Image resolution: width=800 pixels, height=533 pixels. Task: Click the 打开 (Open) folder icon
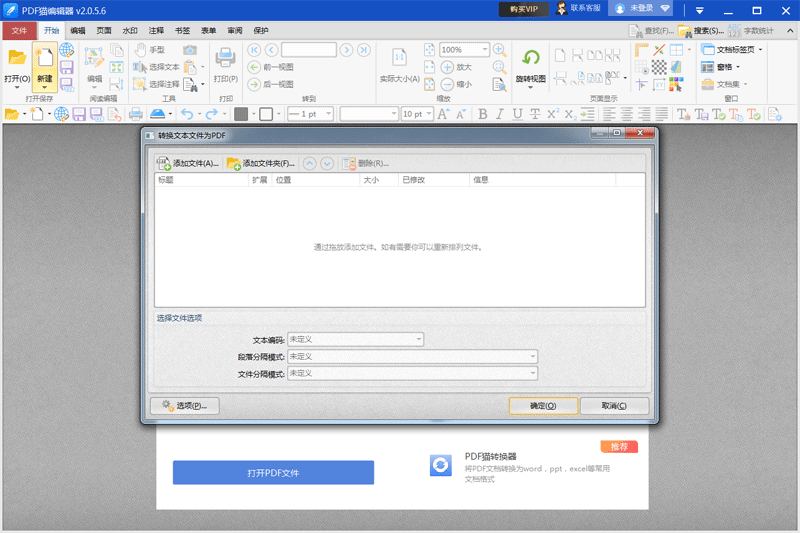pos(17,59)
